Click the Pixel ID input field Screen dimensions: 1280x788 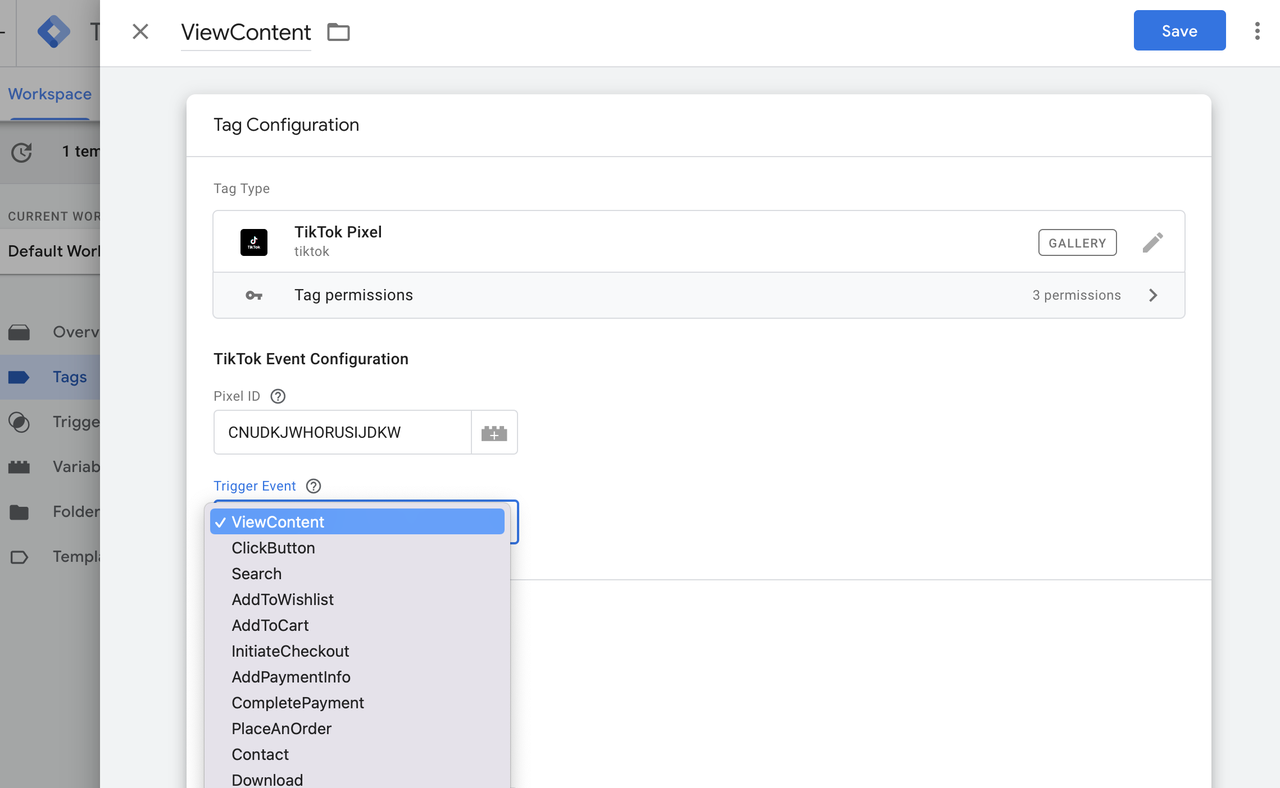342,433
